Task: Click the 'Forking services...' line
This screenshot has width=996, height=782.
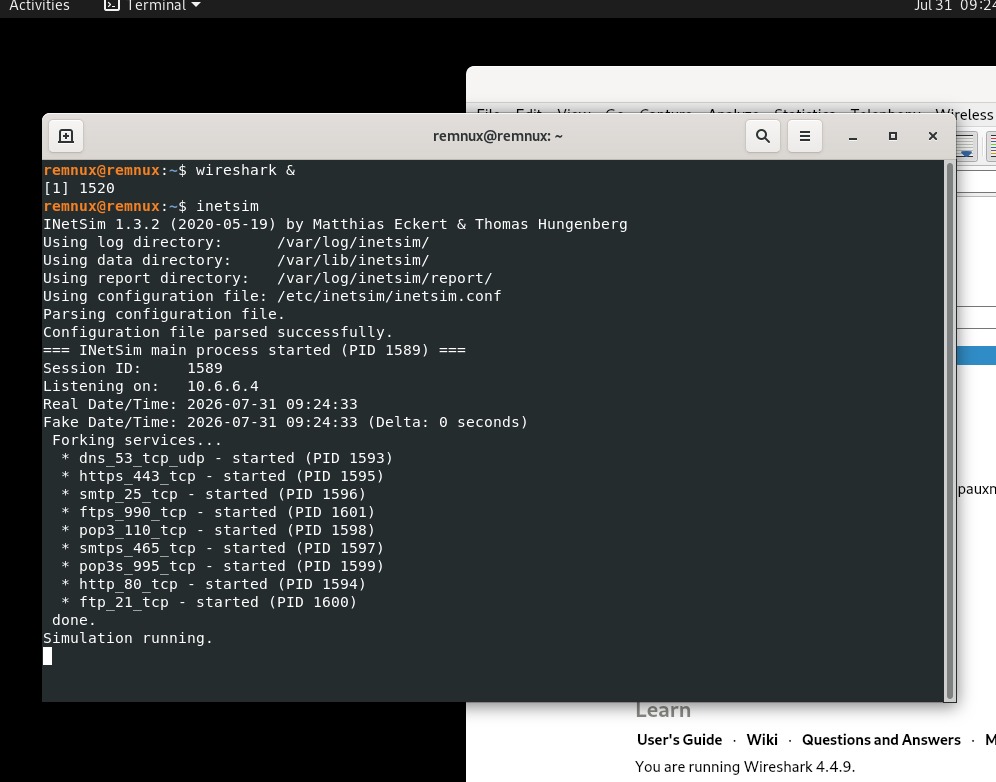Action: click(x=137, y=440)
